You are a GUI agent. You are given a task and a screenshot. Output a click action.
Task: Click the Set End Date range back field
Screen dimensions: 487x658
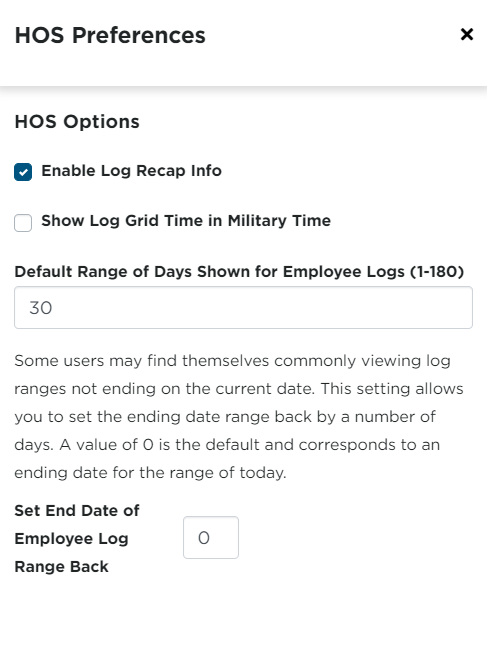tap(211, 538)
